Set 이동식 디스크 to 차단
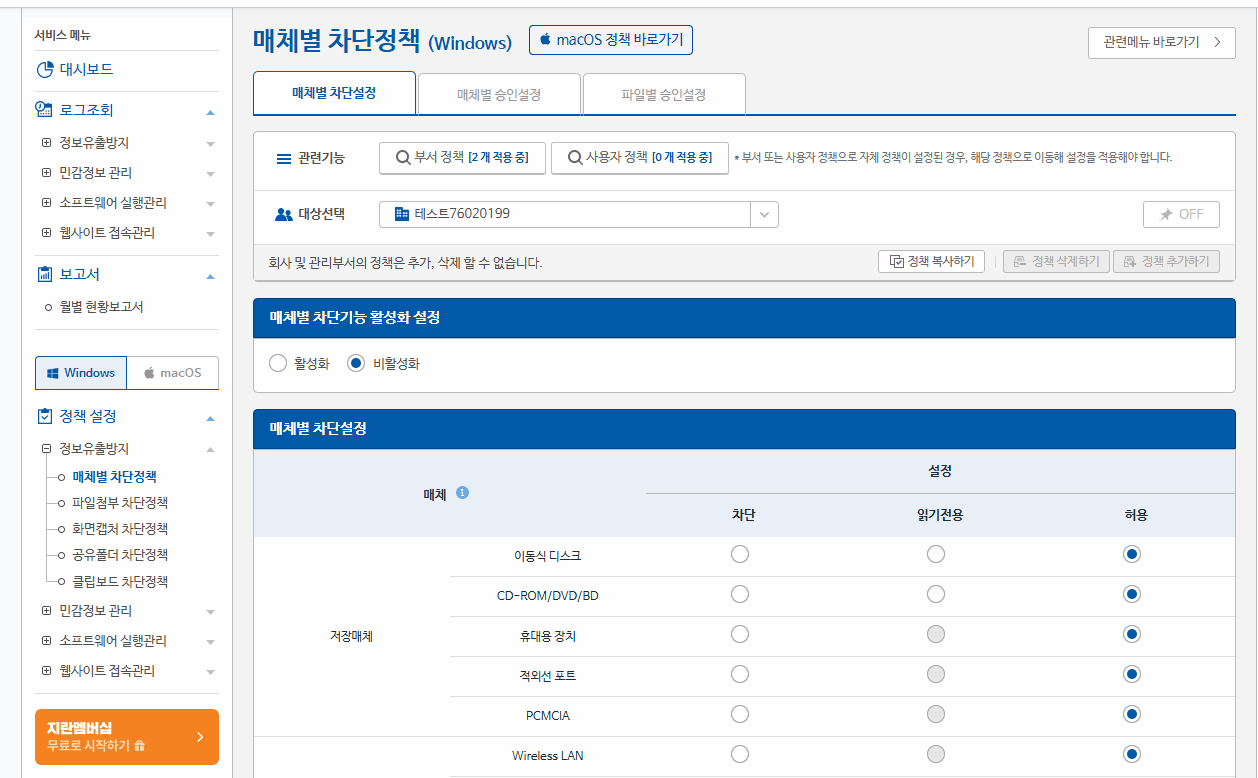Screen dimensions: 1258x778 tap(739, 553)
